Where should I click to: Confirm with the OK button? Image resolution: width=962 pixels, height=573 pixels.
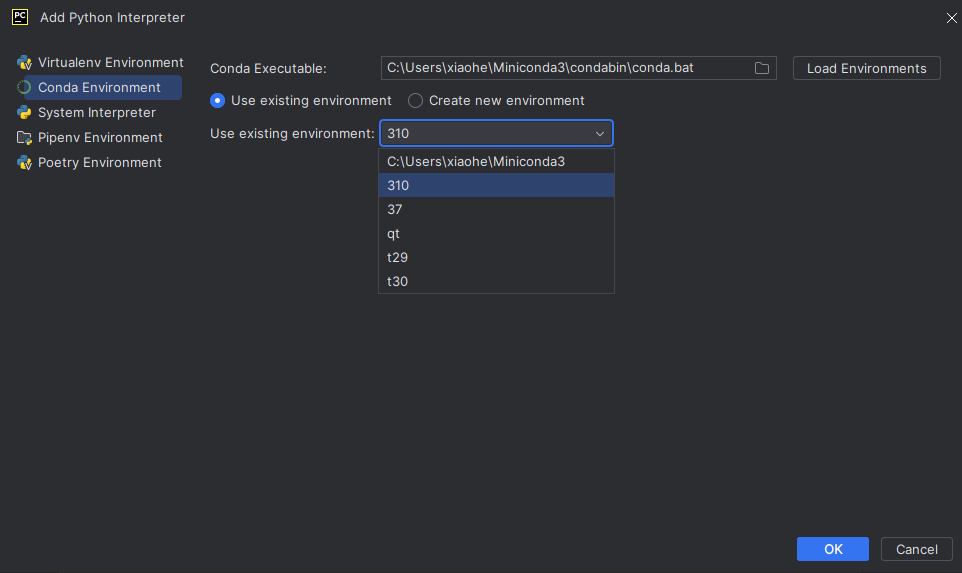(833, 549)
